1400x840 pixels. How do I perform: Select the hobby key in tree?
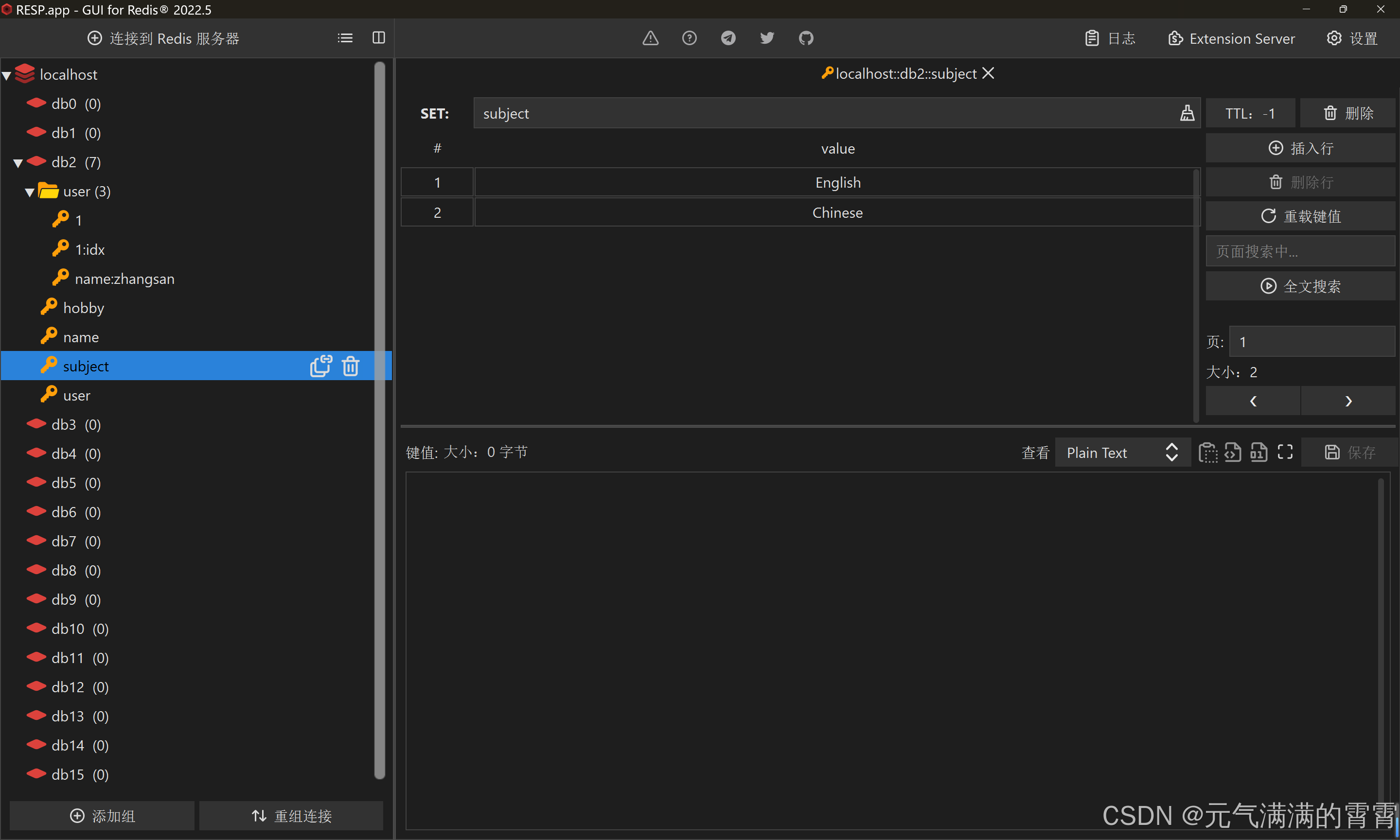pos(83,308)
